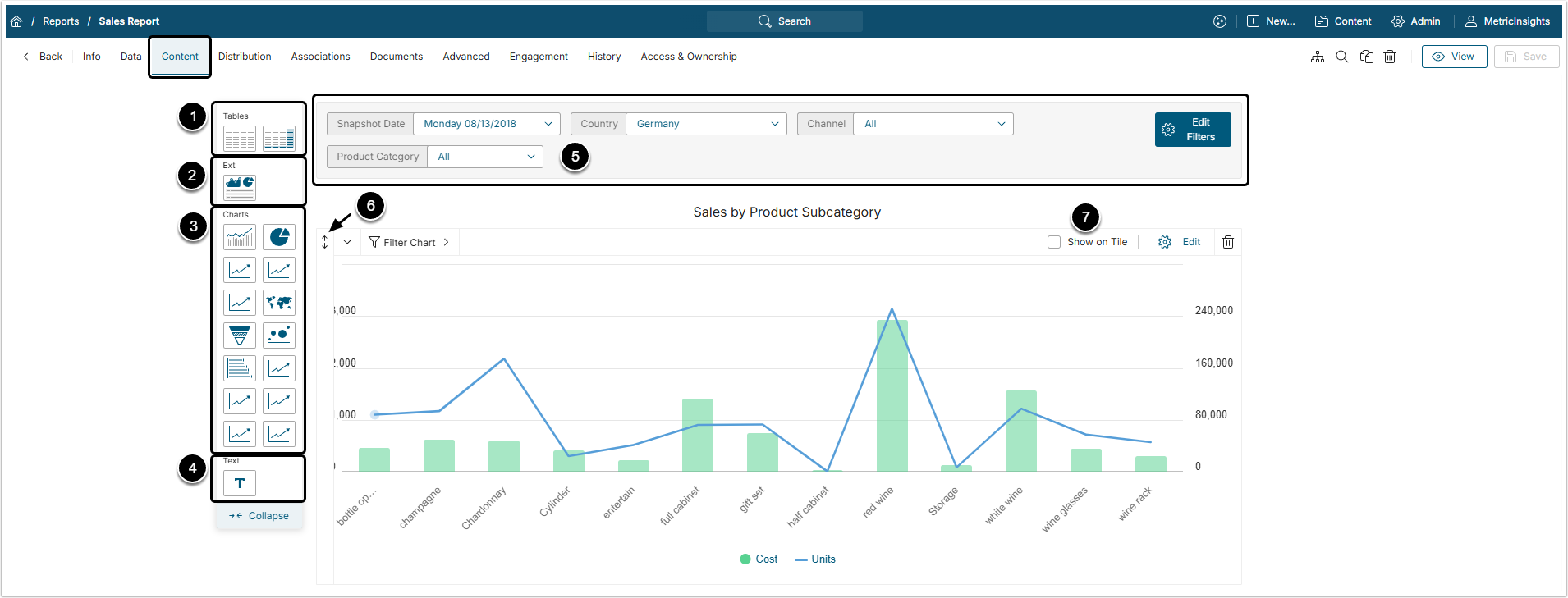
Task: Switch to the Distribution tab
Action: coord(245,57)
